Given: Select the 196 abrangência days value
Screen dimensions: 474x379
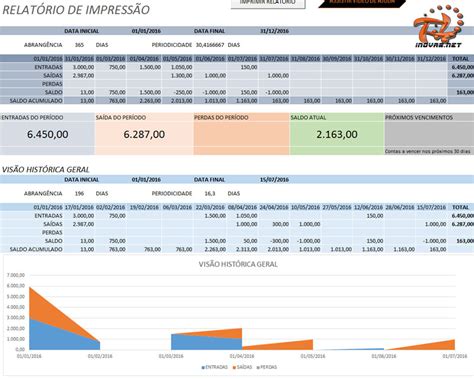Looking at the screenshot, I should pyautogui.click(x=79, y=194).
